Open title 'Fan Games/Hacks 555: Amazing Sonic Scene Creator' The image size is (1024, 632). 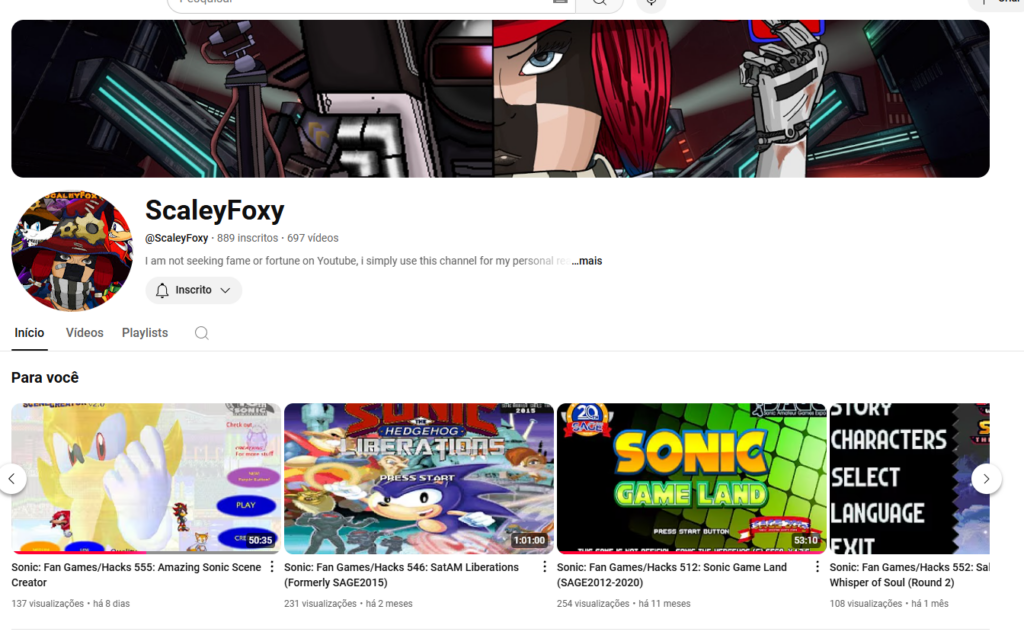(136, 575)
